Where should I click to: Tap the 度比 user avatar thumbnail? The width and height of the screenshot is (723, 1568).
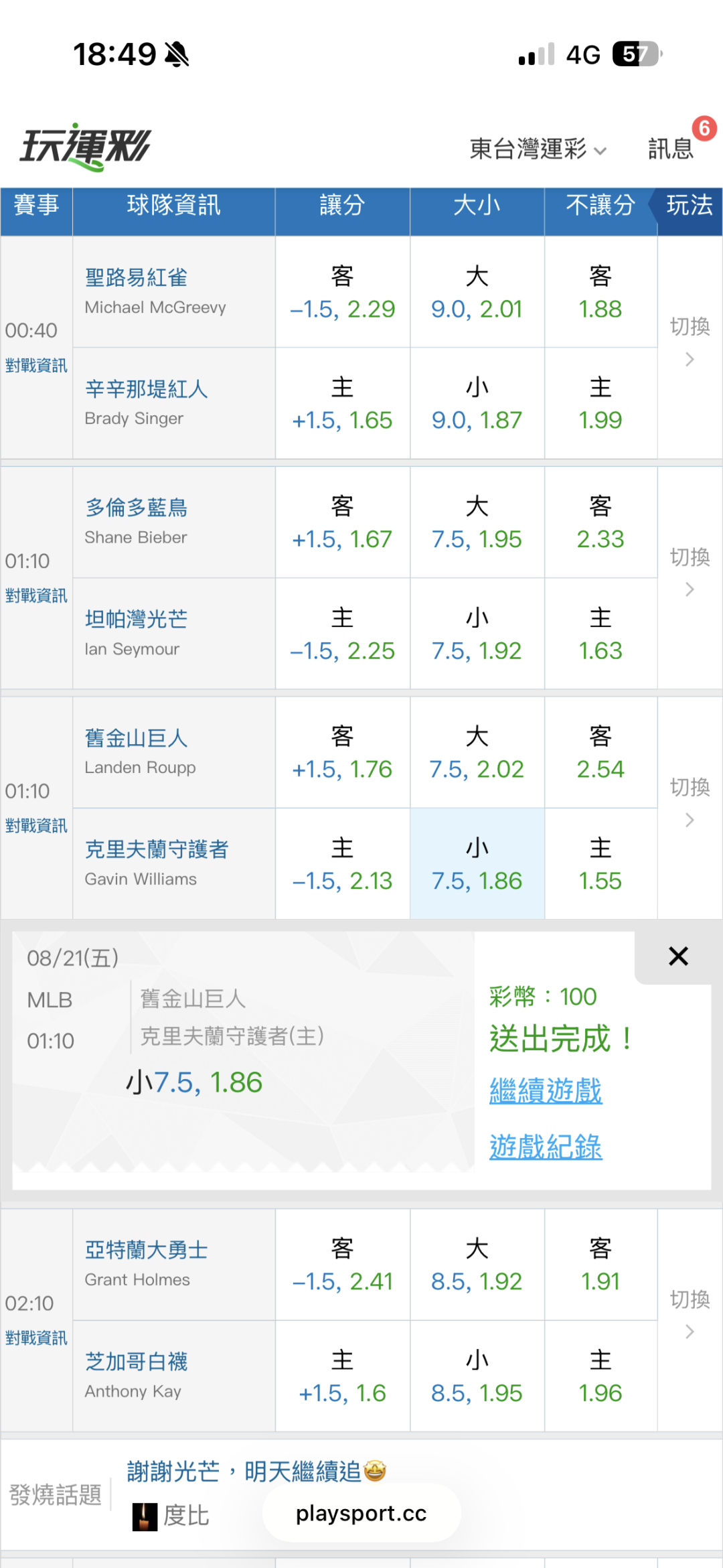144,1516
